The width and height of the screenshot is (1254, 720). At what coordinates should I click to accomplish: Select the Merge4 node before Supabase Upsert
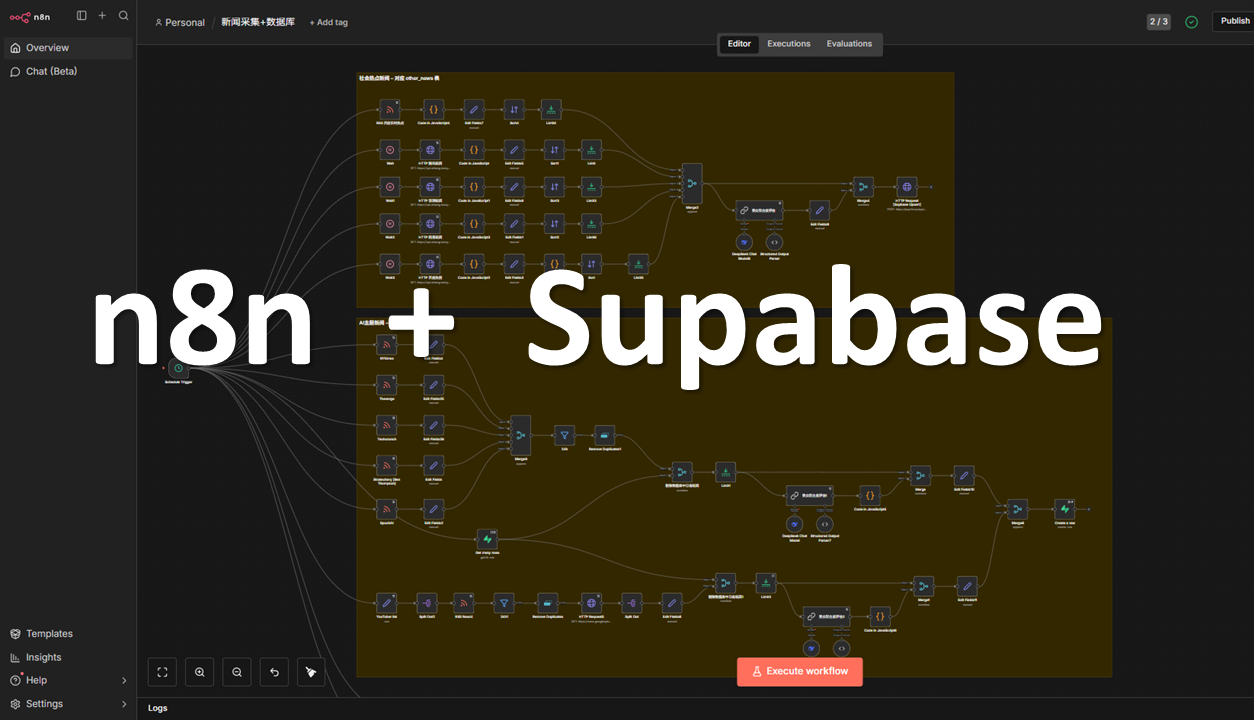(x=863, y=187)
